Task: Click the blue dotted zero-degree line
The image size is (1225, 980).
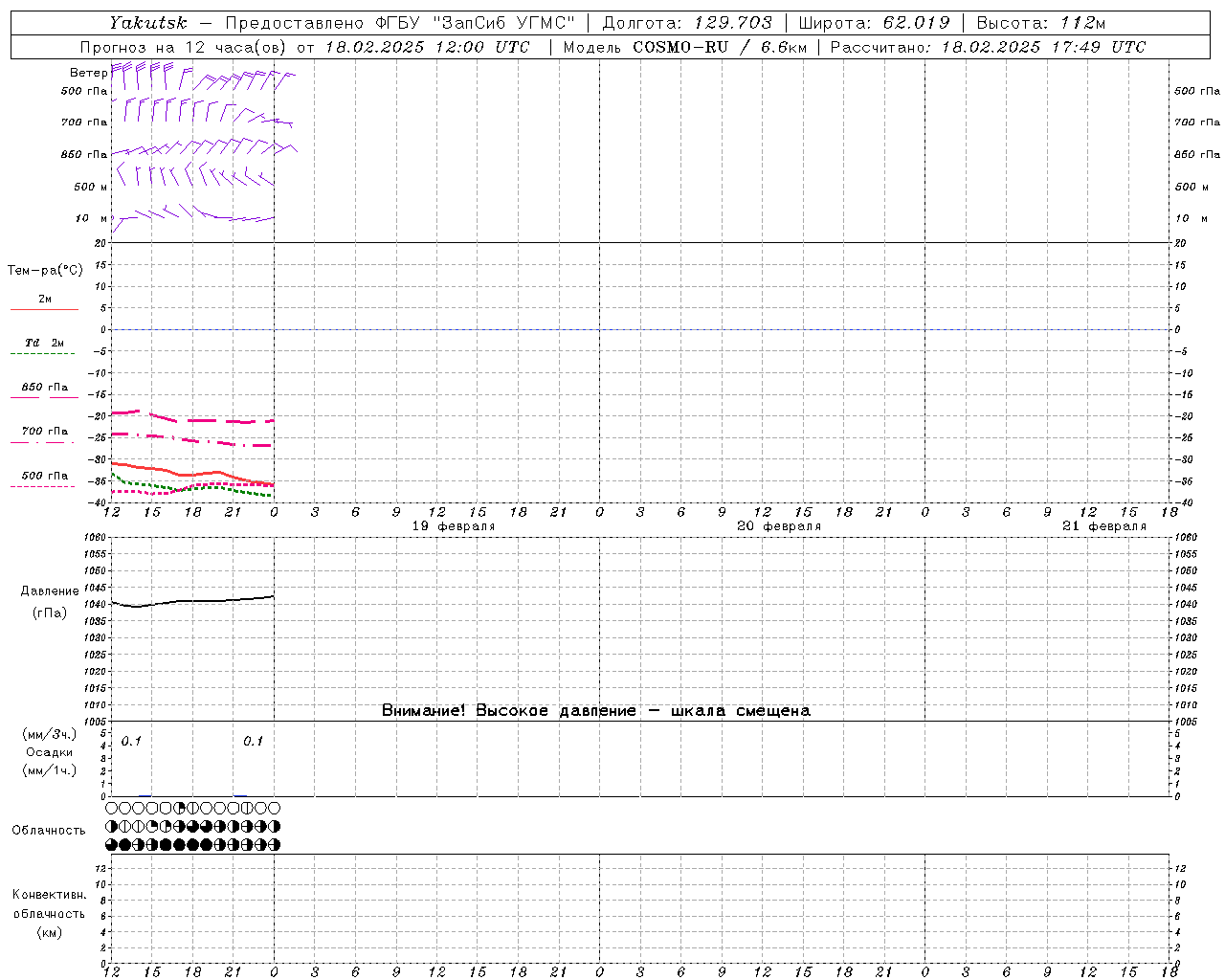Action: point(639,329)
